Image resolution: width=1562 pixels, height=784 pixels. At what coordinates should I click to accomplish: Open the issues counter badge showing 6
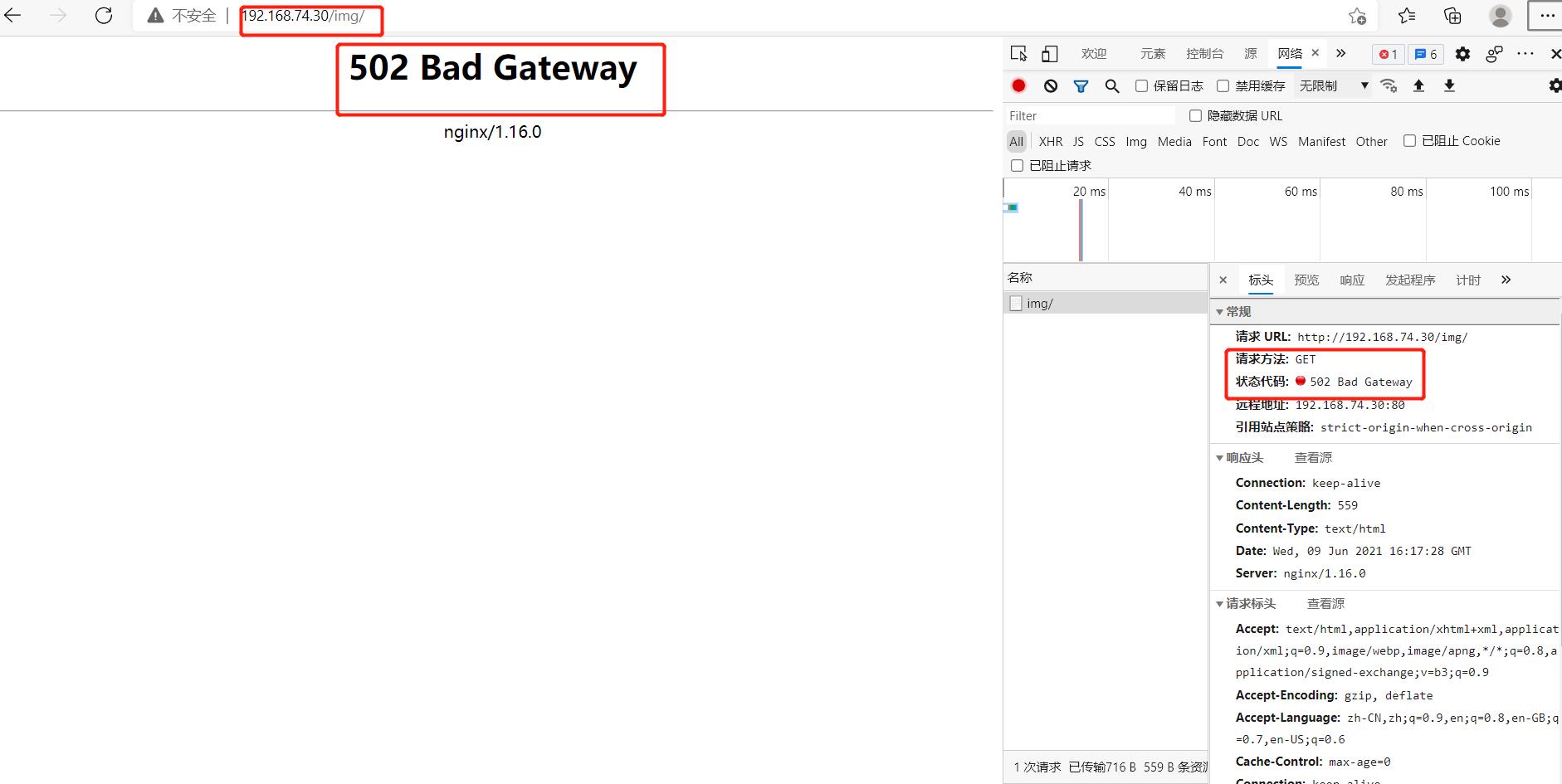coord(1426,54)
